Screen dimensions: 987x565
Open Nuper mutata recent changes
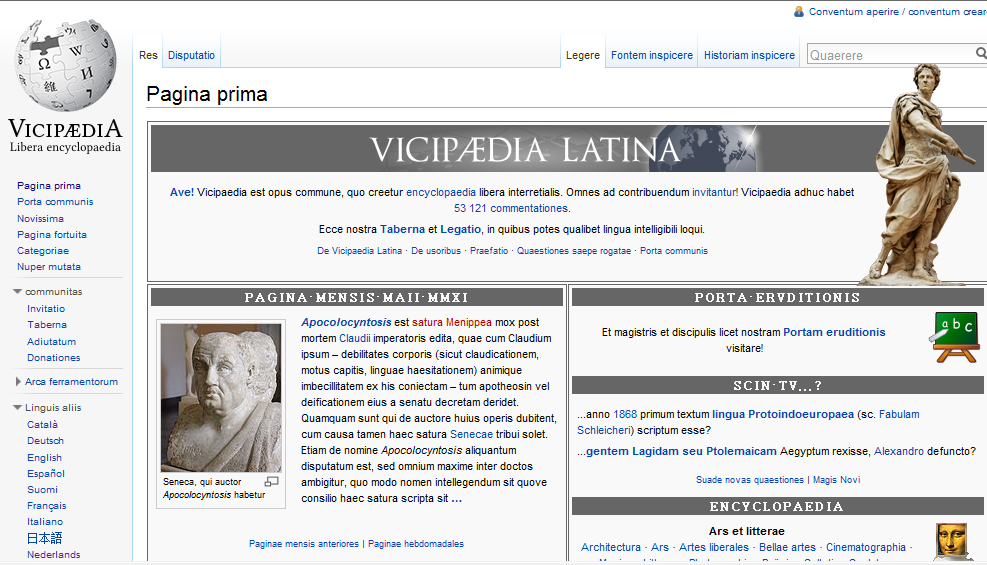click(49, 267)
